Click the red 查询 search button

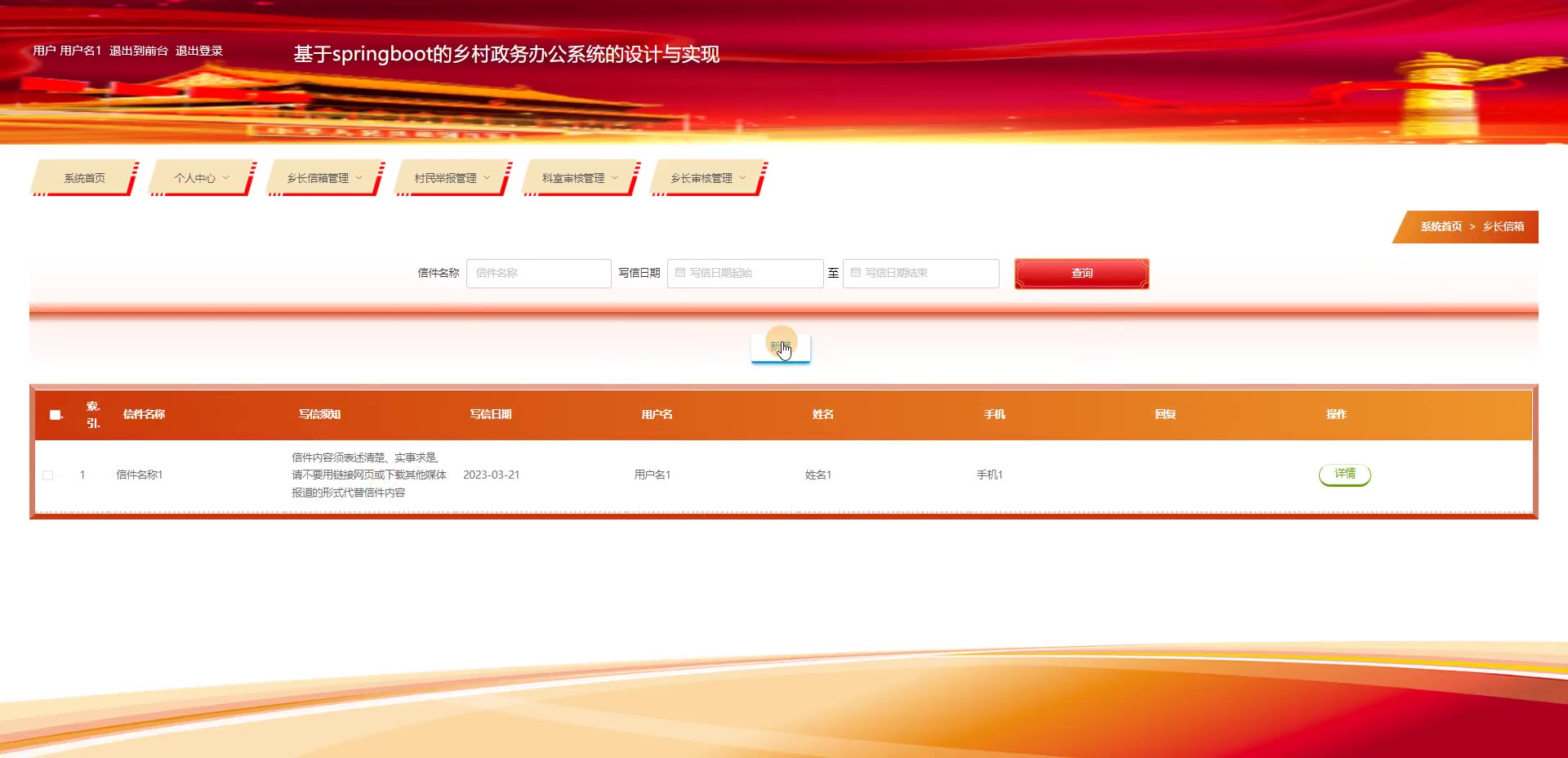[1082, 274]
